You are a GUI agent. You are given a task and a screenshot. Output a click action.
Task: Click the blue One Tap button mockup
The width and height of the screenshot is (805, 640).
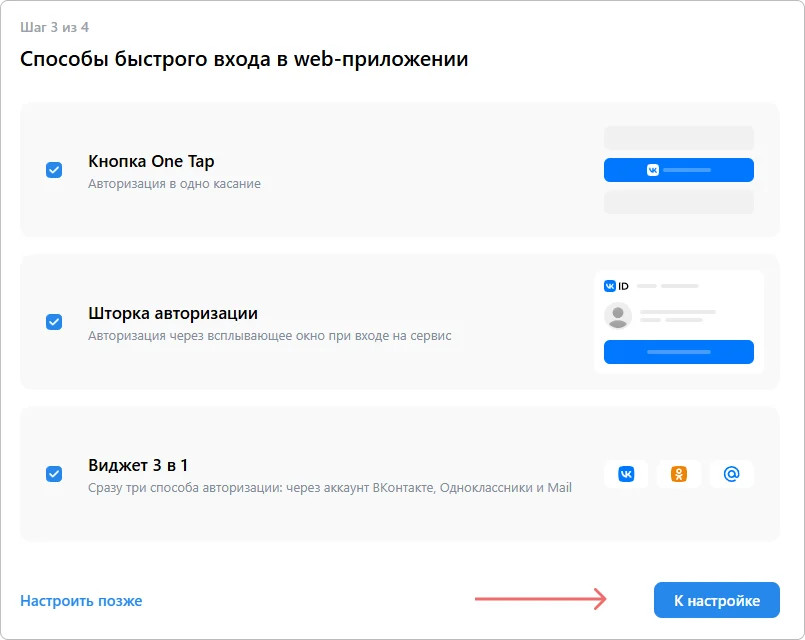(x=678, y=170)
